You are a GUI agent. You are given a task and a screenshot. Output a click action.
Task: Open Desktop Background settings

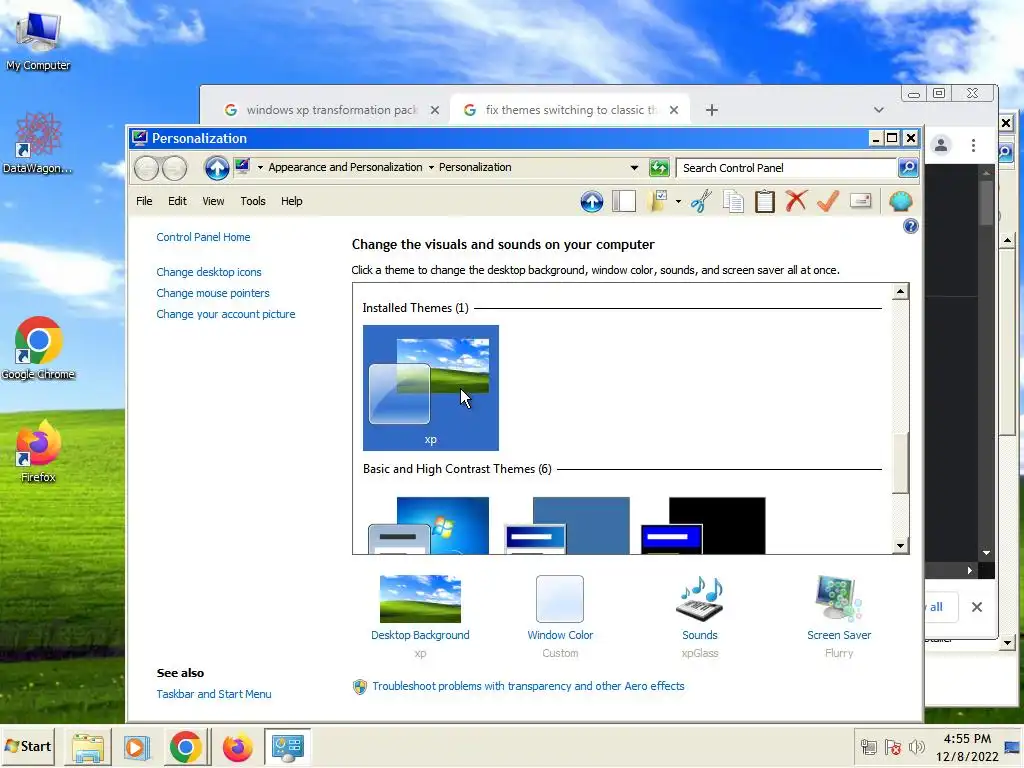click(x=420, y=599)
